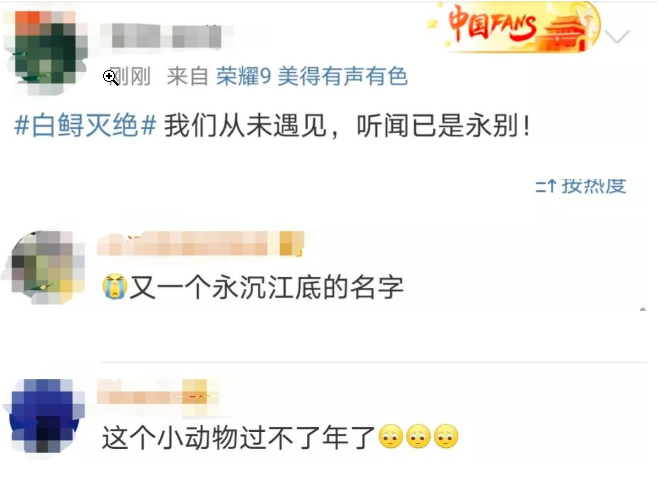Open the first commenter's avatar
Image resolution: width=657 pixels, height=492 pixels.
tap(45, 267)
